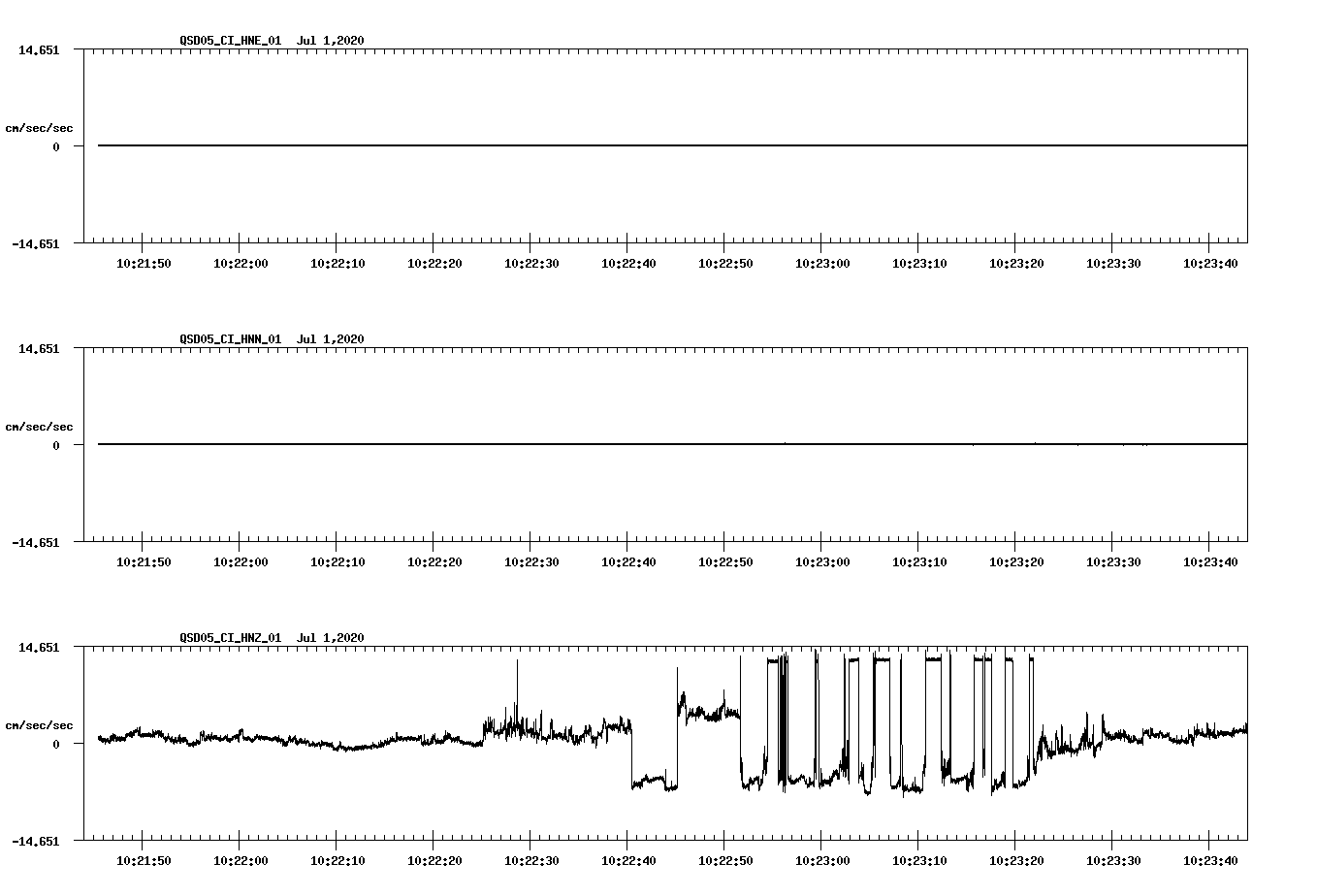1317x896 pixels.
Task: Click 10:22:20 time label under HNZ plot
Action: (434, 860)
